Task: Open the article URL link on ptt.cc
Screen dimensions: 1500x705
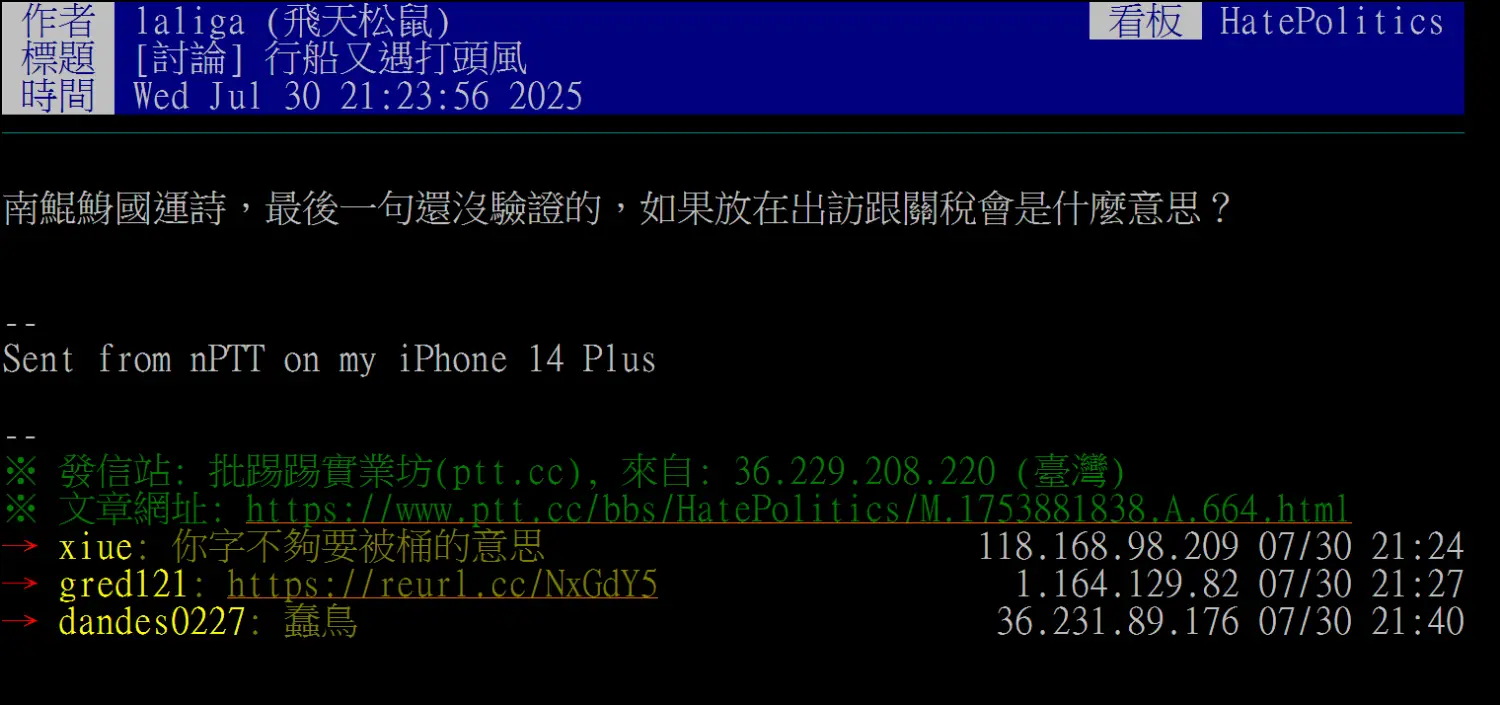Action: pos(798,509)
